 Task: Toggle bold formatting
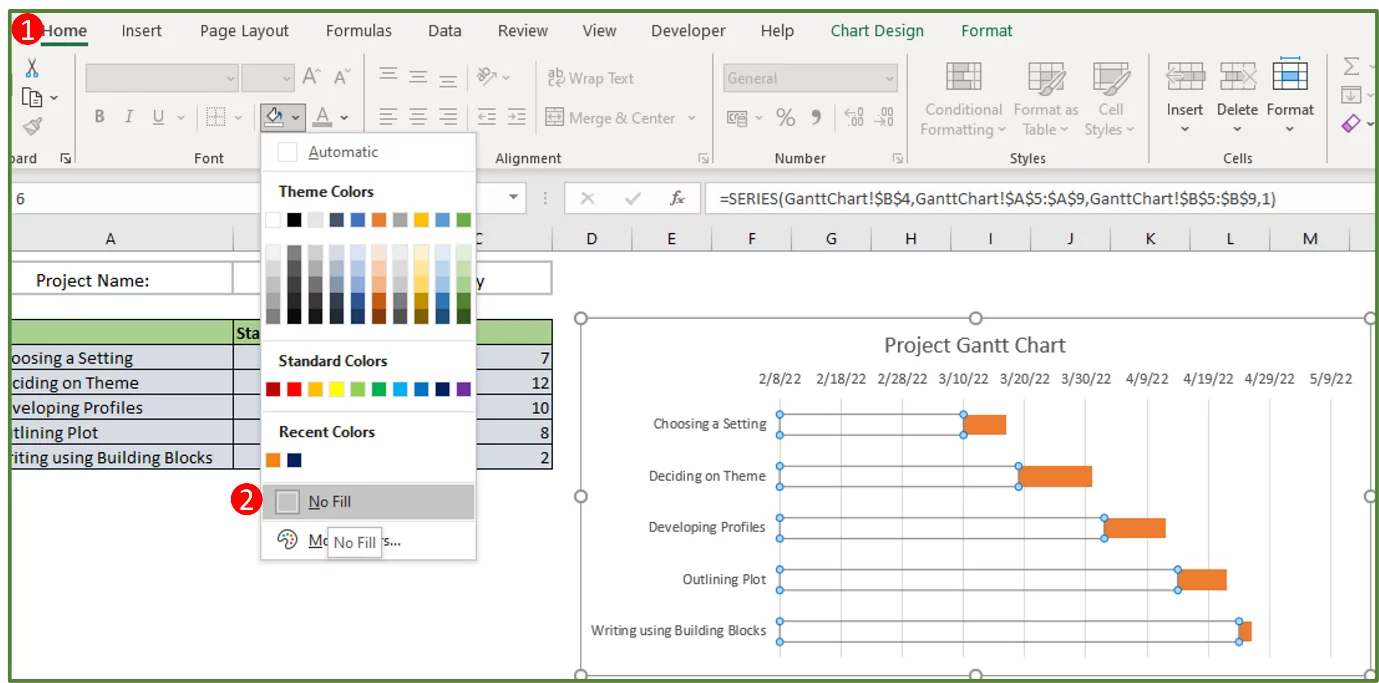pyautogui.click(x=99, y=117)
